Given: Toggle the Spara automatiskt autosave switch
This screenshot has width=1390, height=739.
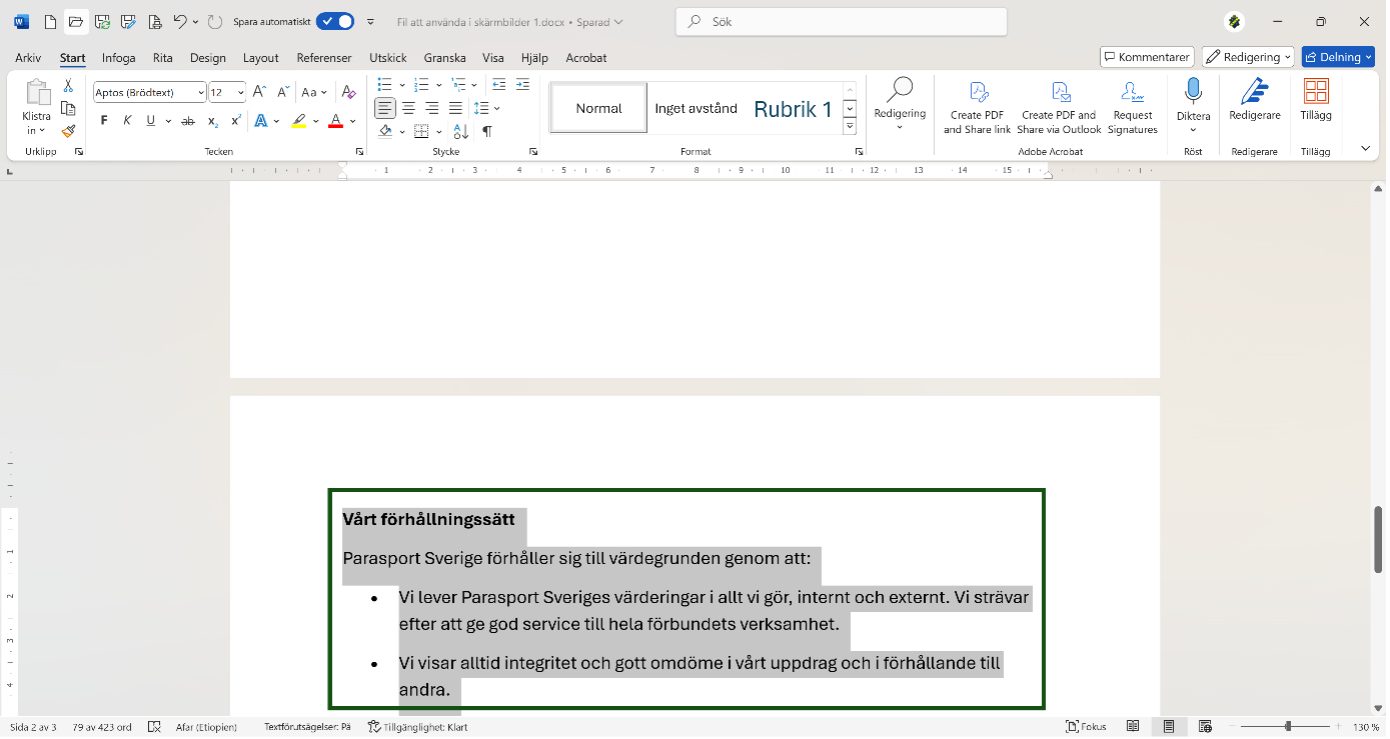Looking at the screenshot, I should click(x=335, y=22).
